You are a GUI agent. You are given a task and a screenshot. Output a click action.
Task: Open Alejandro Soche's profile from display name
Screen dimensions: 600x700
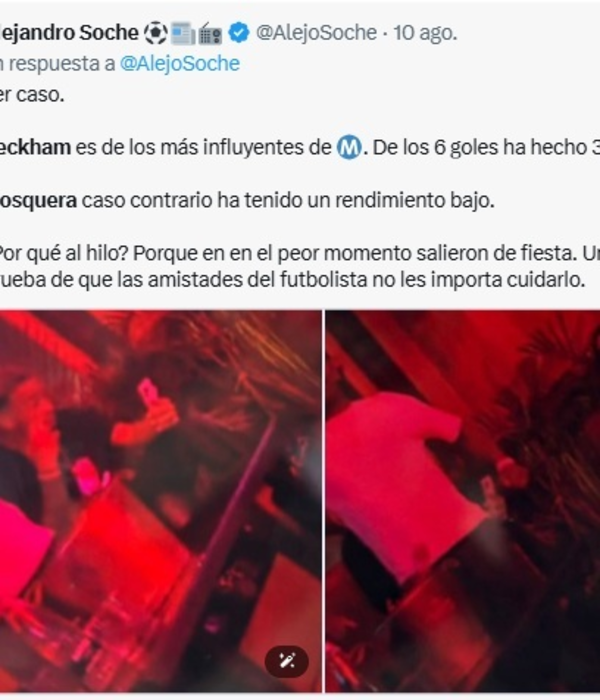point(69,33)
